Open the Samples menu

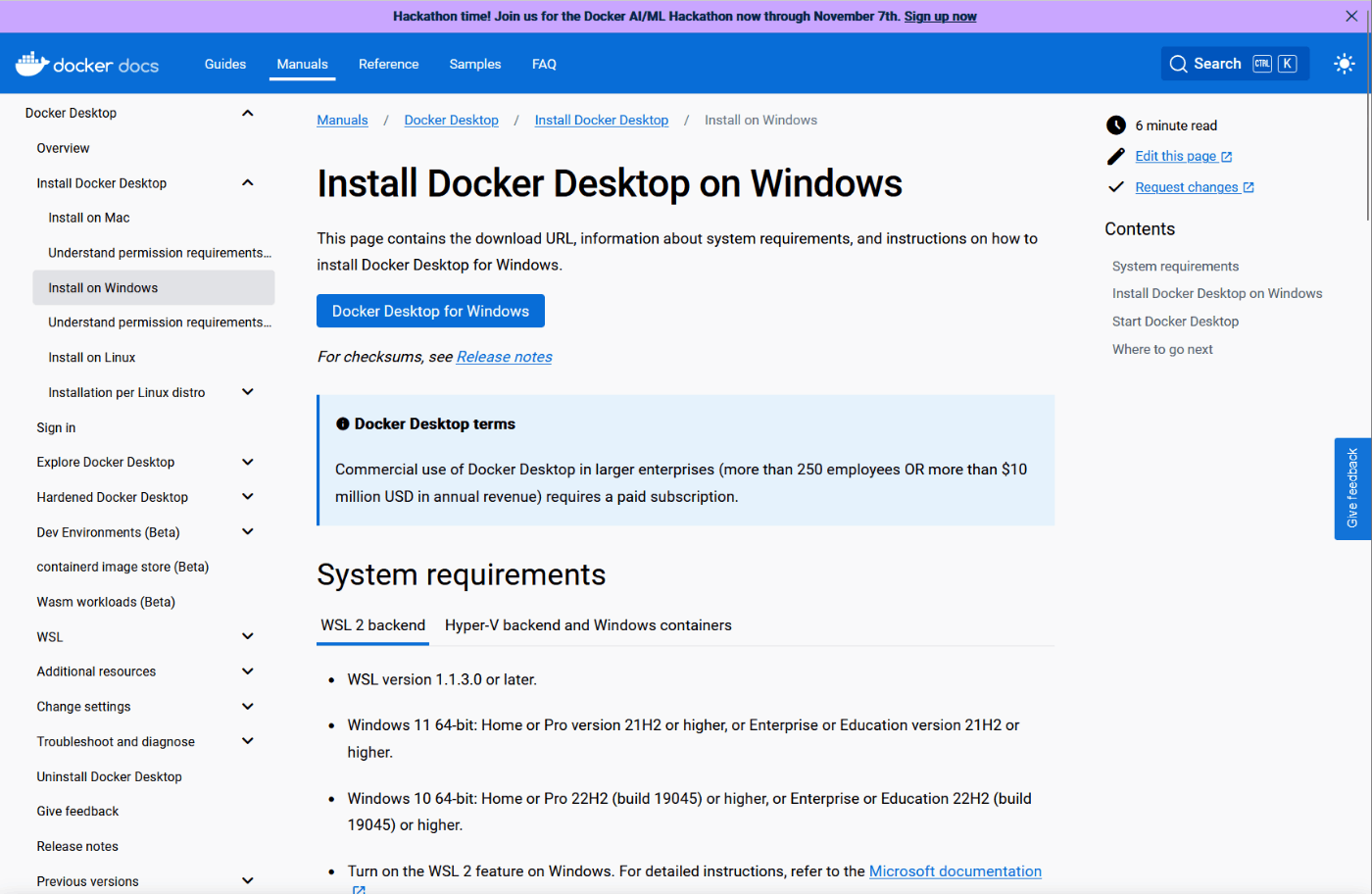(475, 64)
